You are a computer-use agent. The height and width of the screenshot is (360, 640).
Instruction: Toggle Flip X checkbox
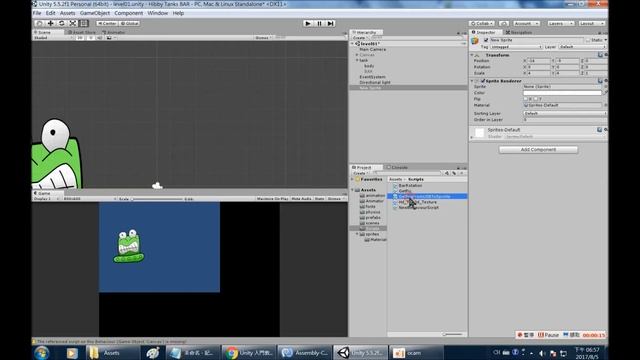click(526, 99)
